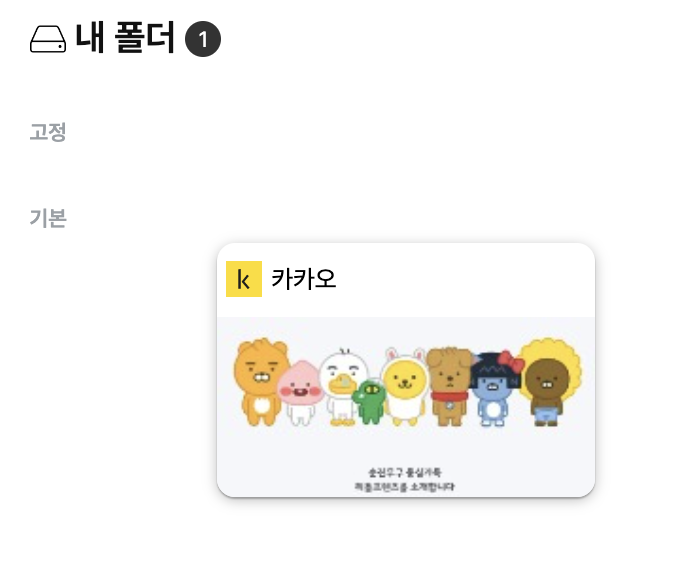Open the 카카오 bookmark card title

[x=303, y=279]
